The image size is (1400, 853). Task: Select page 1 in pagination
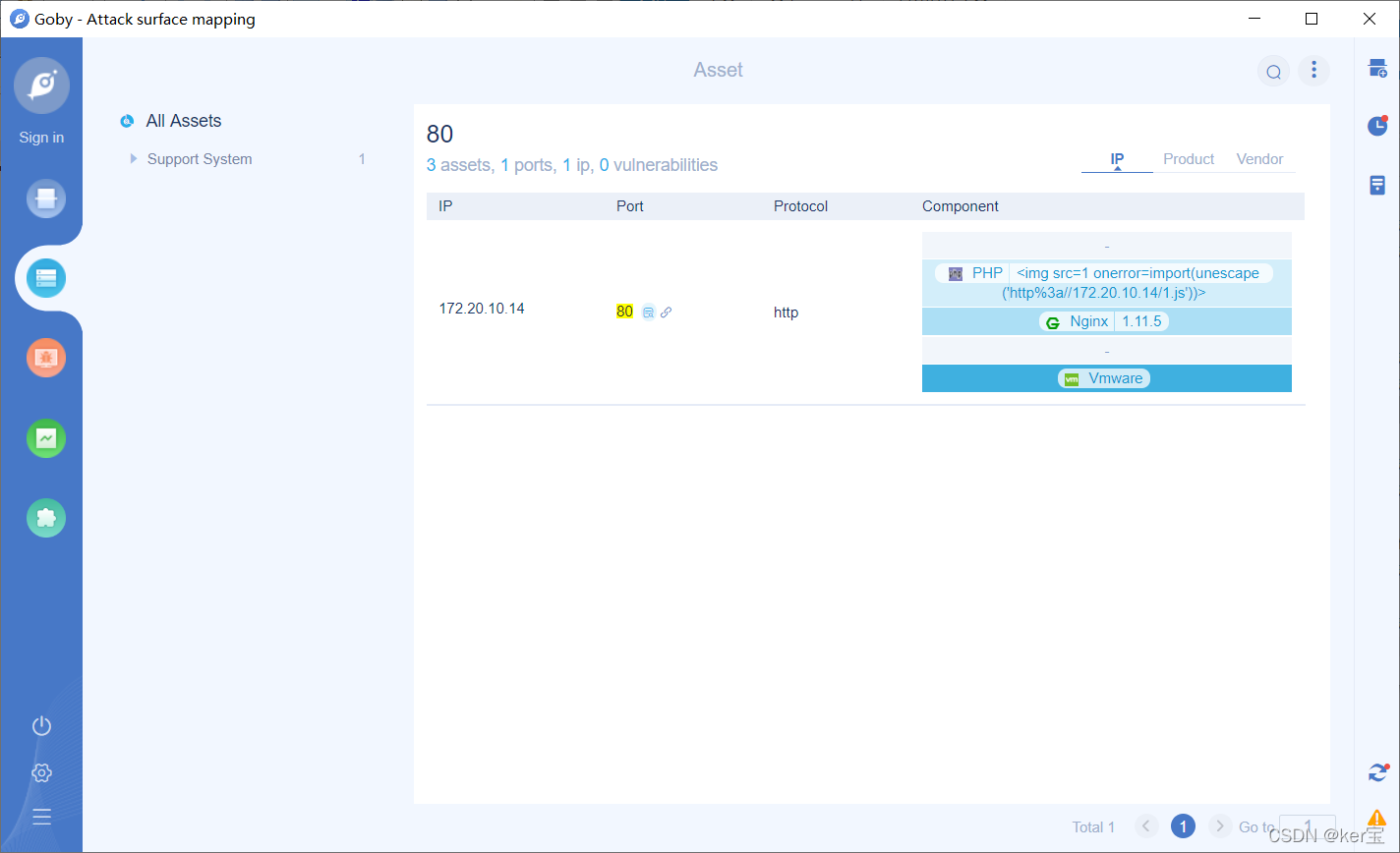pos(1183,826)
